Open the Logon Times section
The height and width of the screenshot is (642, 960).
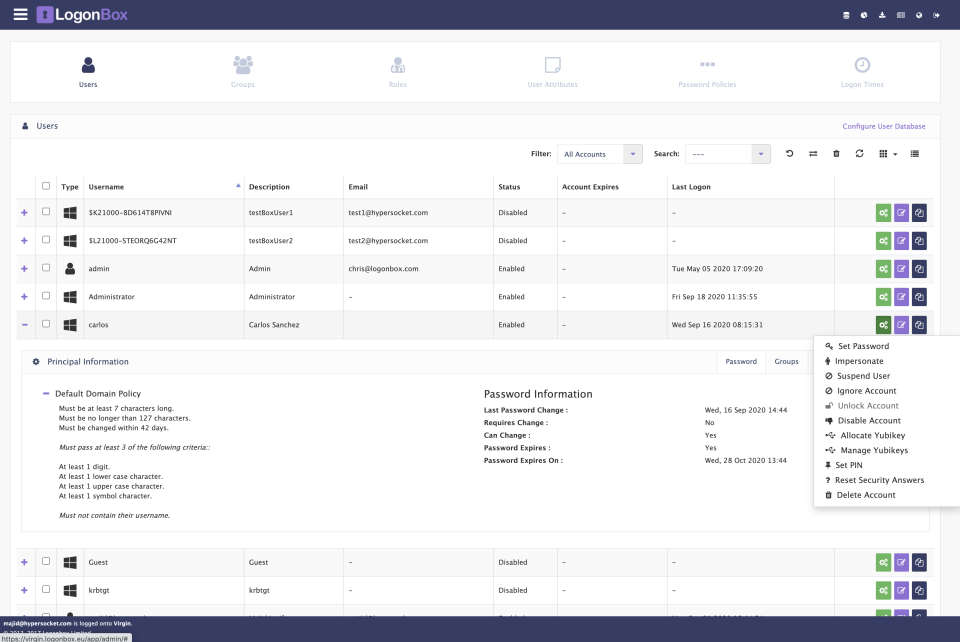pyautogui.click(x=862, y=72)
